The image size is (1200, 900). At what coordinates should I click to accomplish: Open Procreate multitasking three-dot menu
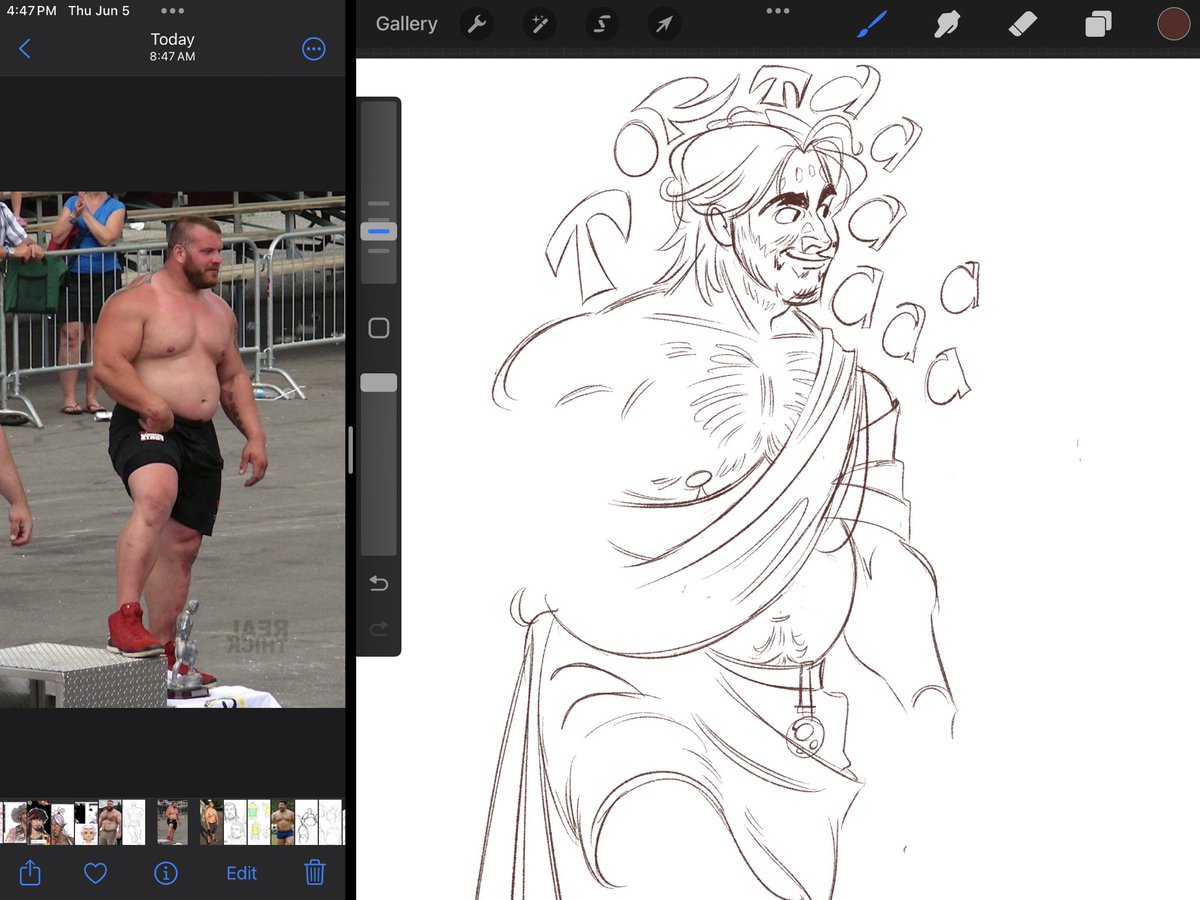pyautogui.click(x=777, y=11)
